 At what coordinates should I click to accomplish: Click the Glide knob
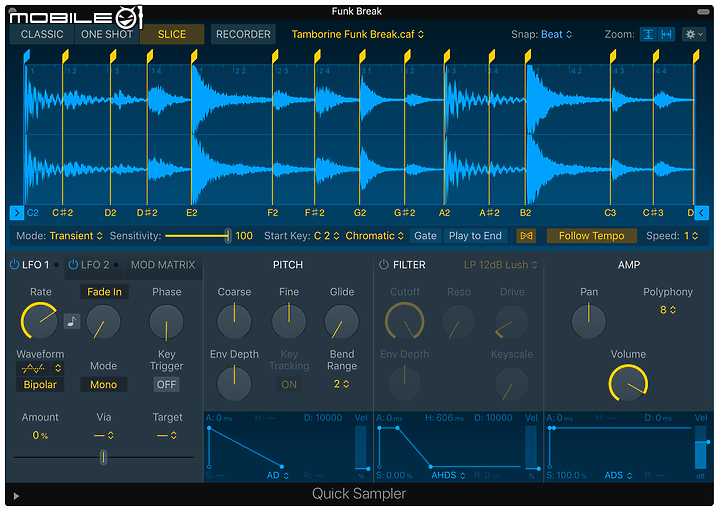(x=342, y=322)
